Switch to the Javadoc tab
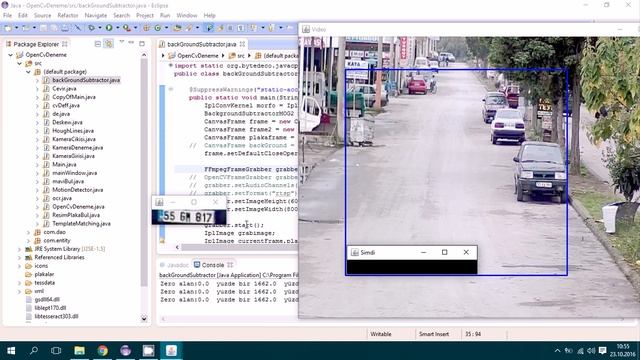Screen dimensions: 640x360 [x=174, y=265]
